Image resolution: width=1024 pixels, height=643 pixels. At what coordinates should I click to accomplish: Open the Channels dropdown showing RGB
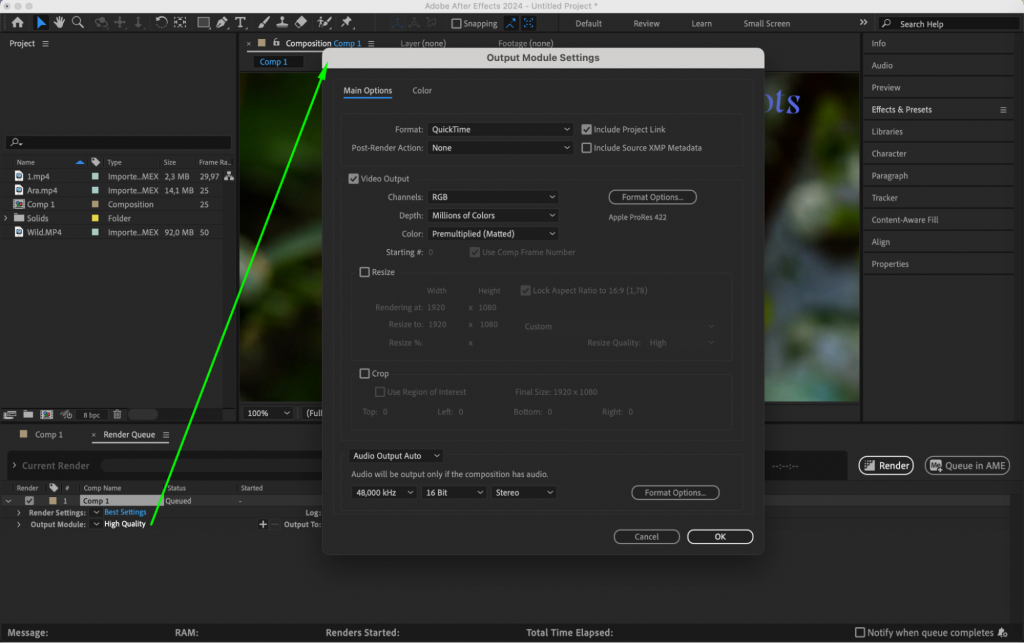coord(493,196)
